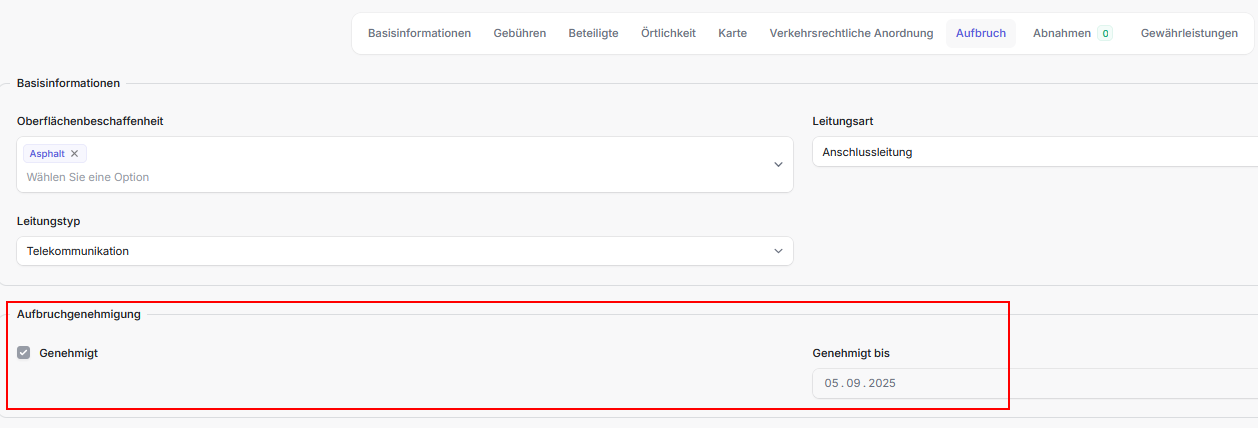Click the Genehmigt checkbox label text
The width and height of the screenshot is (1258, 428).
pos(68,353)
